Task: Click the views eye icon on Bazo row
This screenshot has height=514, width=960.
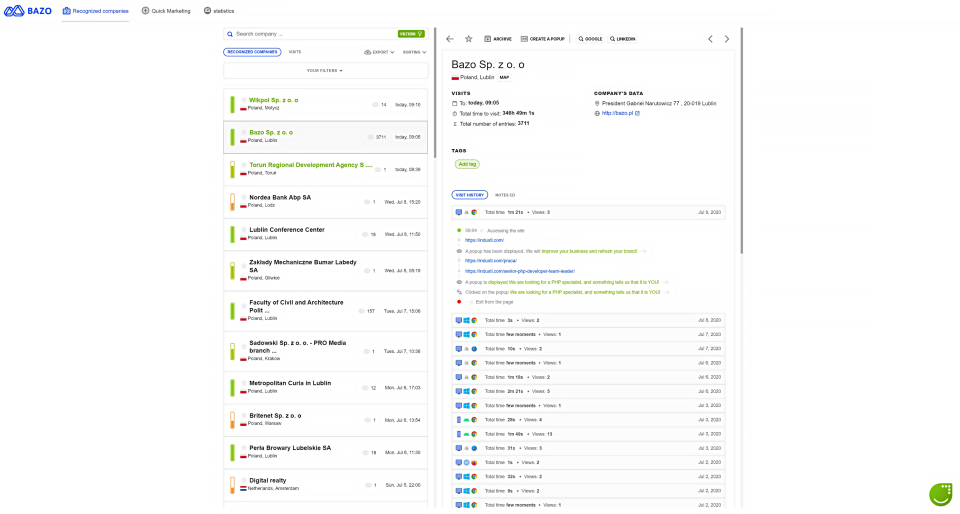Action: pyautogui.click(x=370, y=137)
